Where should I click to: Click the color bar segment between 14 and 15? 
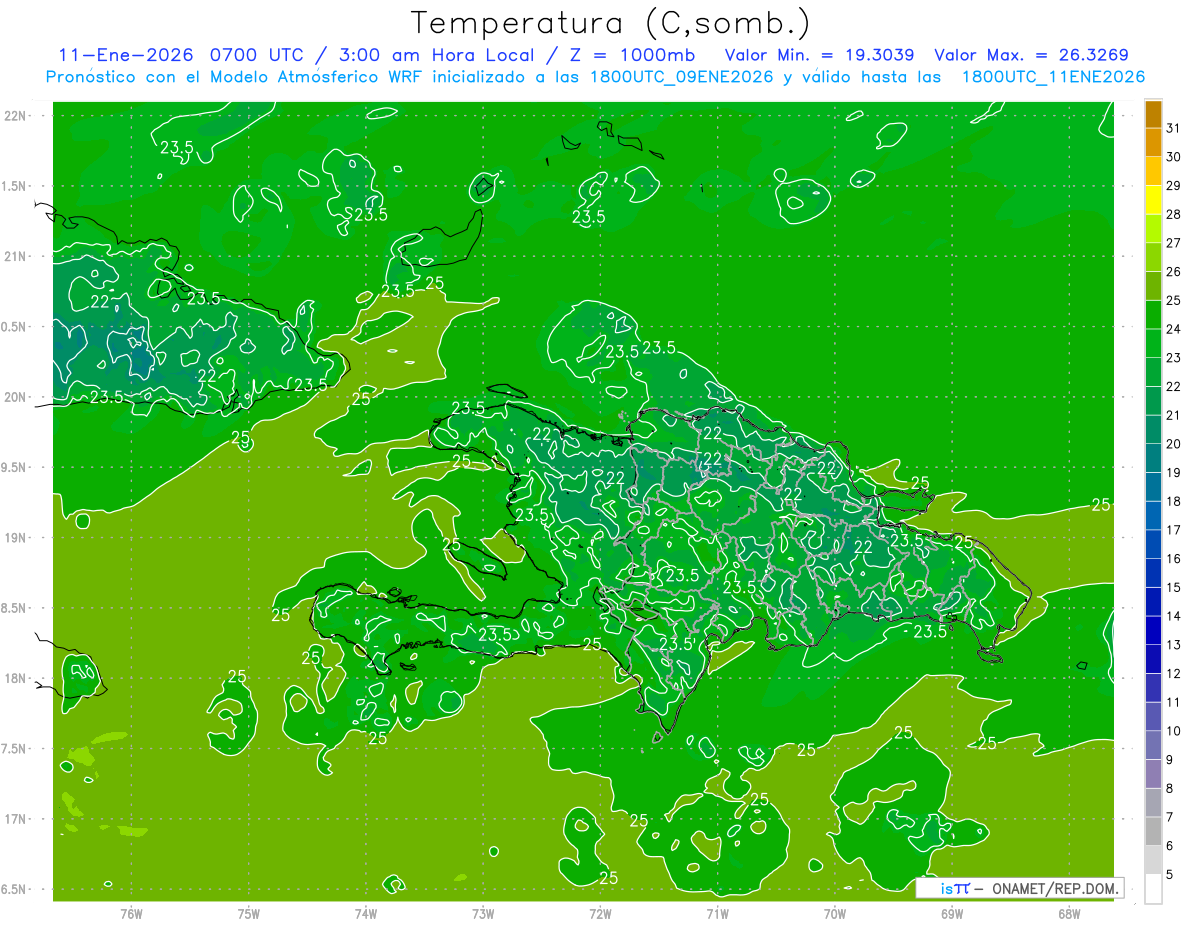click(x=1153, y=602)
